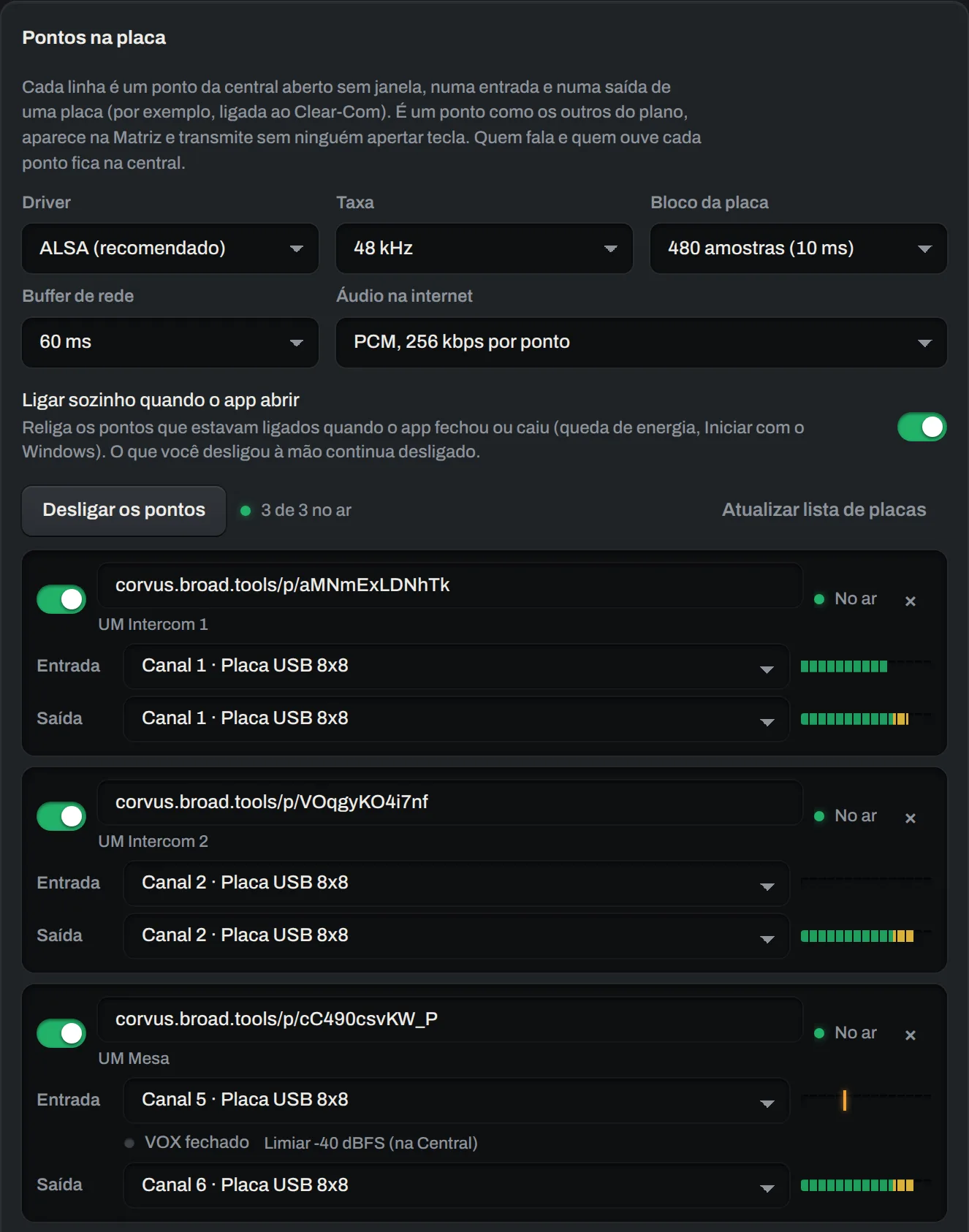Open the Driver dropdown showing ALSA
Screen dimensions: 969x1232
(170, 248)
